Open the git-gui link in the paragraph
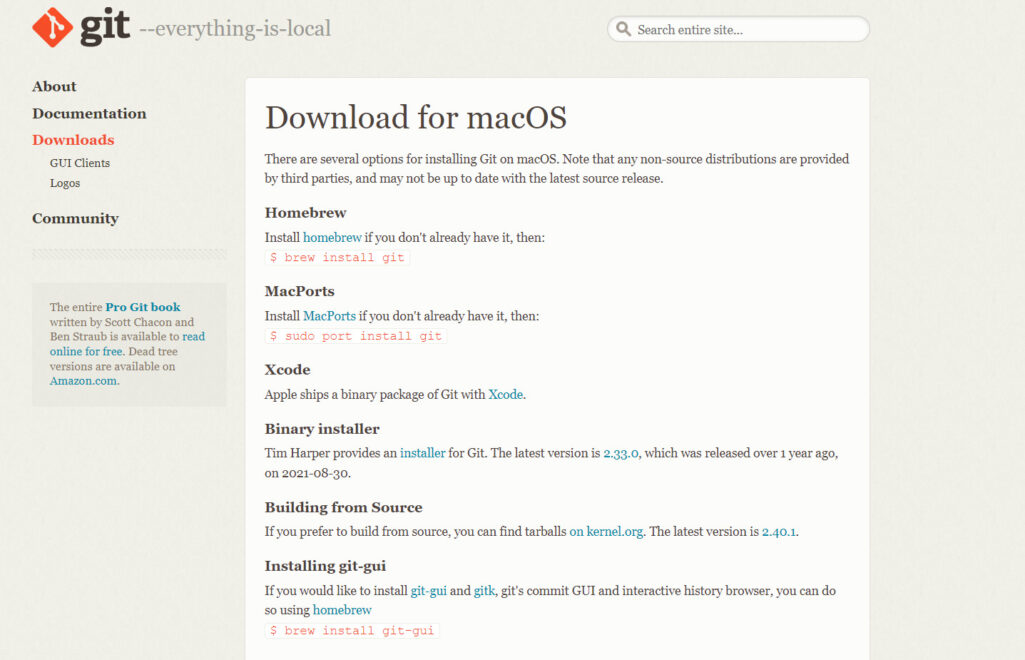 (428, 590)
